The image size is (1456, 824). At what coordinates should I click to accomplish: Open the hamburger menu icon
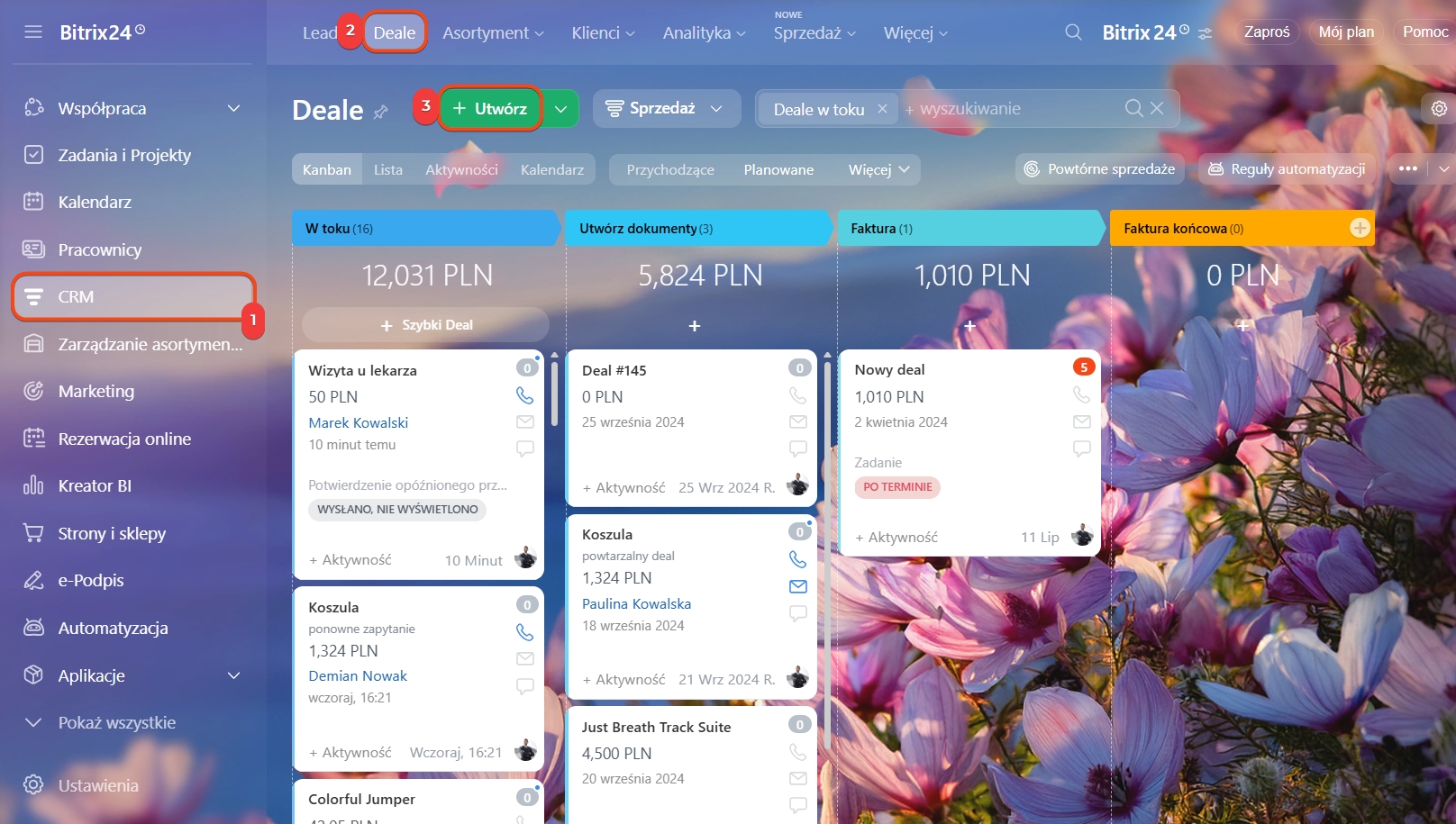33,32
